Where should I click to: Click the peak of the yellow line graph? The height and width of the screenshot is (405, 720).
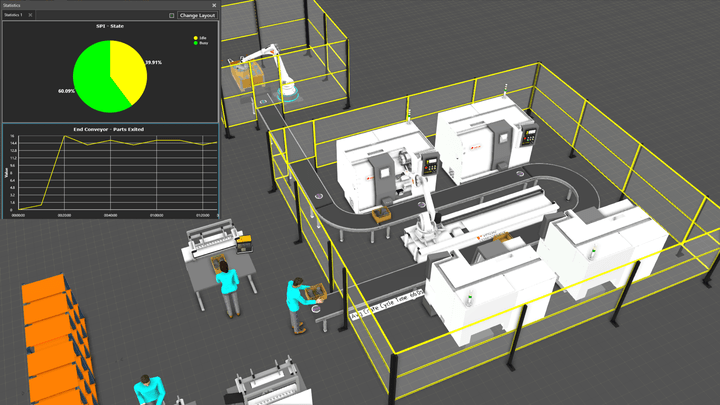(x=65, y=136)
